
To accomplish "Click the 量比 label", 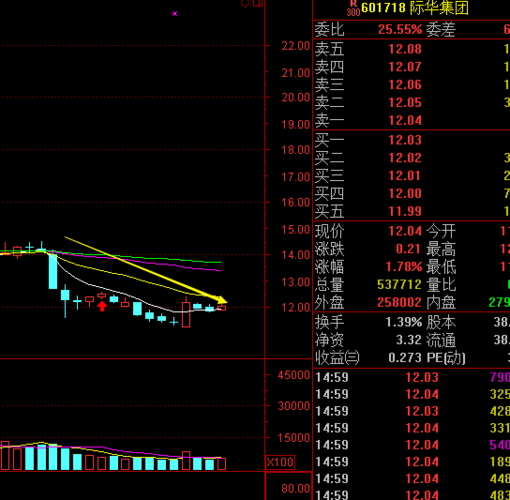I will point(441,285).
